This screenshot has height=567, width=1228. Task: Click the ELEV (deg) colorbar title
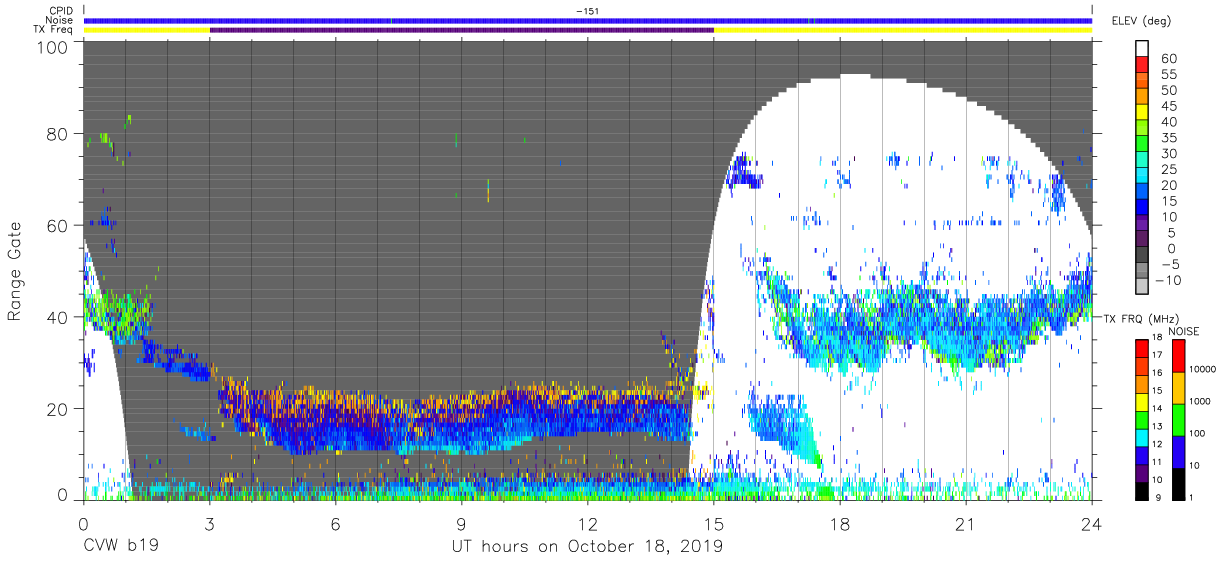click(1139, 20)
